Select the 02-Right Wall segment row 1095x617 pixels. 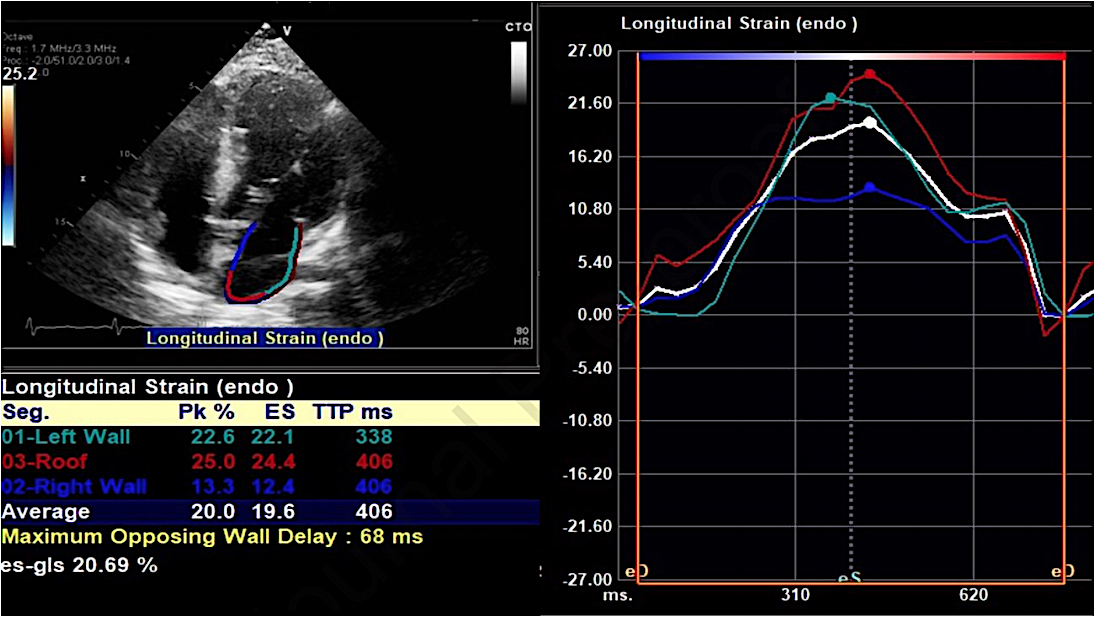point(74,487)
